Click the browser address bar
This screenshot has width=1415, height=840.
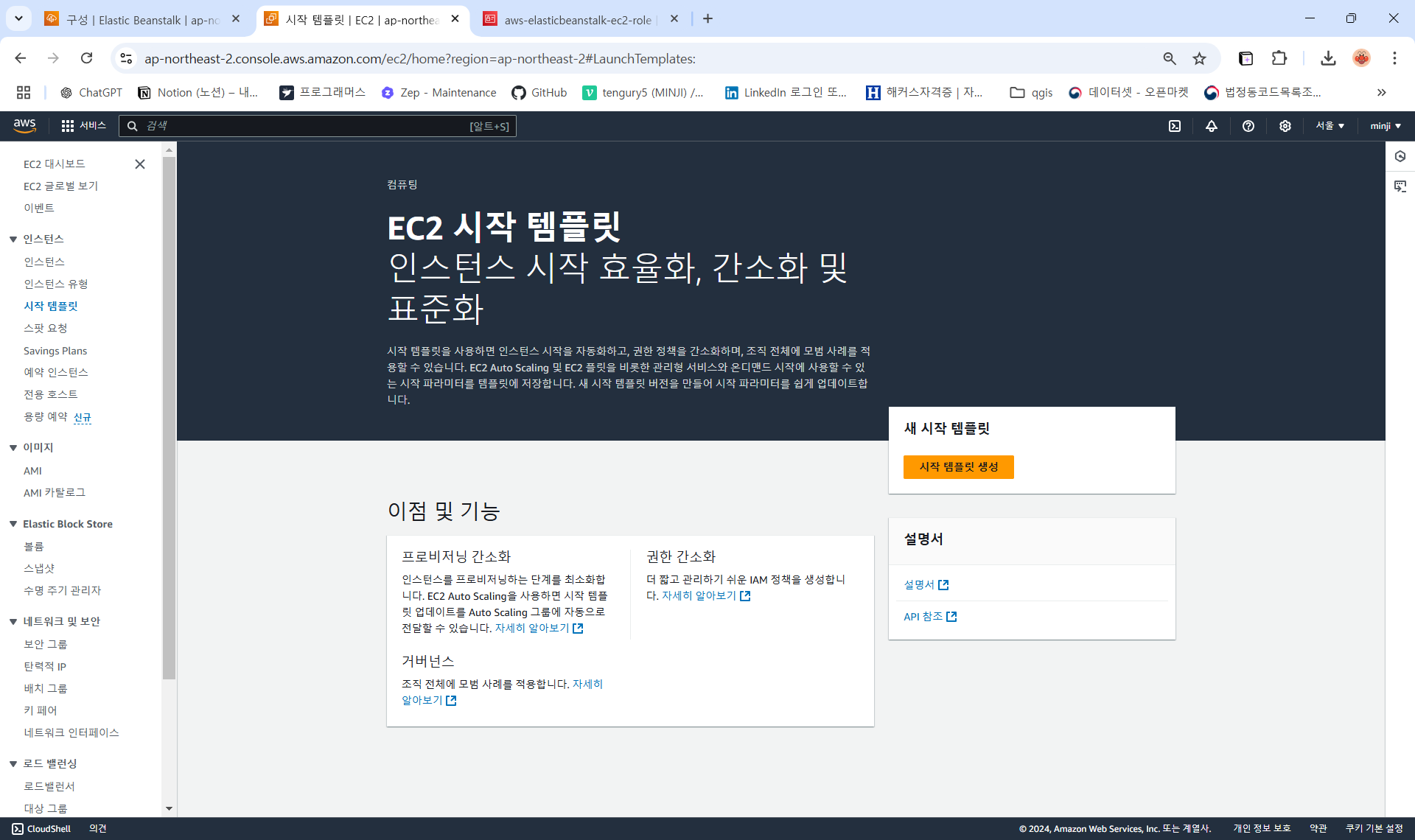641,58
